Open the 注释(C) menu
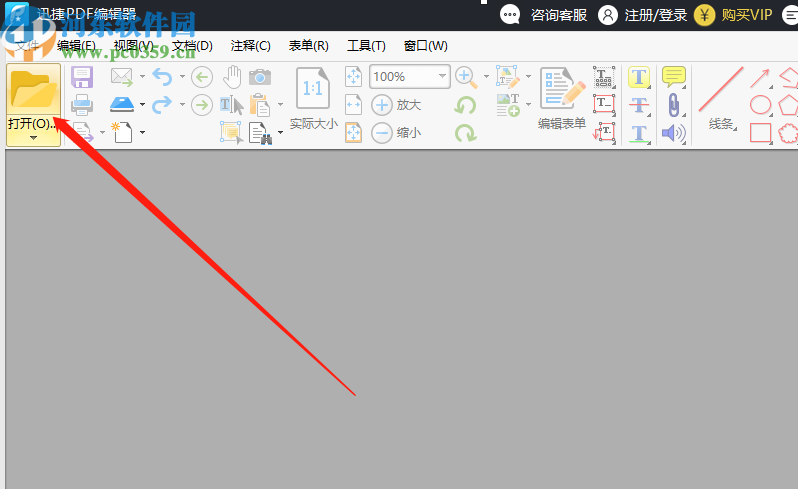Image resolution: width=798 pixels, height=489 pixels. coord(250,46)
